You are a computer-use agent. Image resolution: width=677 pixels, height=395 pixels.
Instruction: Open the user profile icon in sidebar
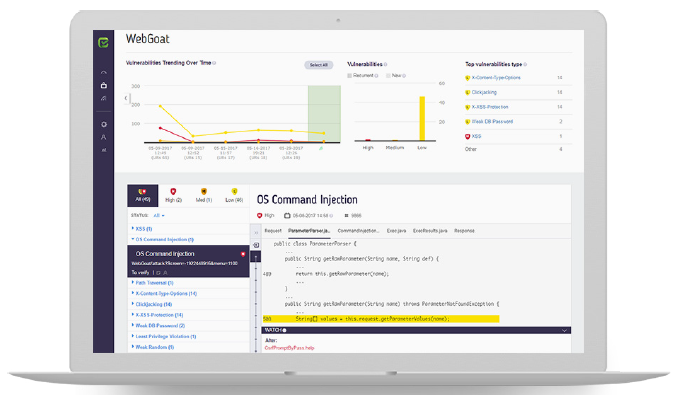[x=104, y=137]
